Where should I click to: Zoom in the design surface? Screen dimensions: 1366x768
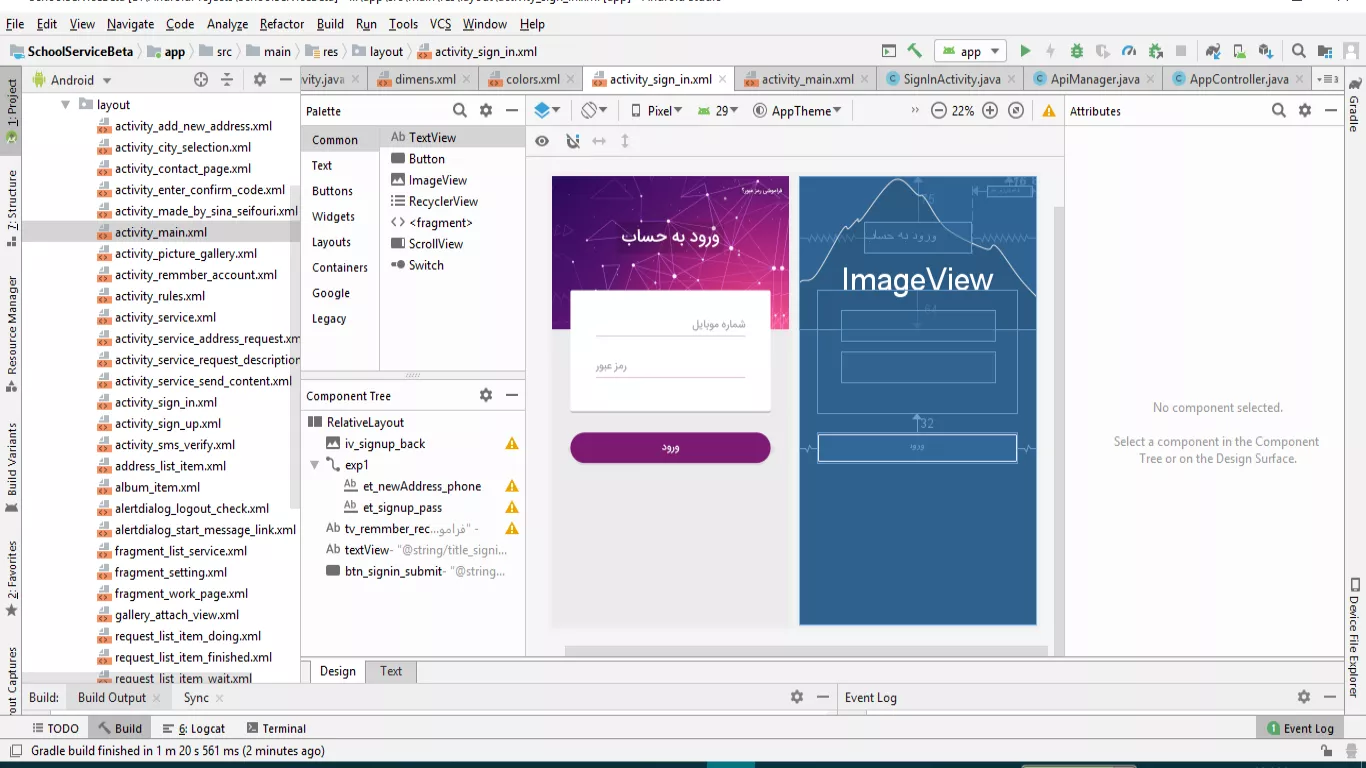point(990,111)
